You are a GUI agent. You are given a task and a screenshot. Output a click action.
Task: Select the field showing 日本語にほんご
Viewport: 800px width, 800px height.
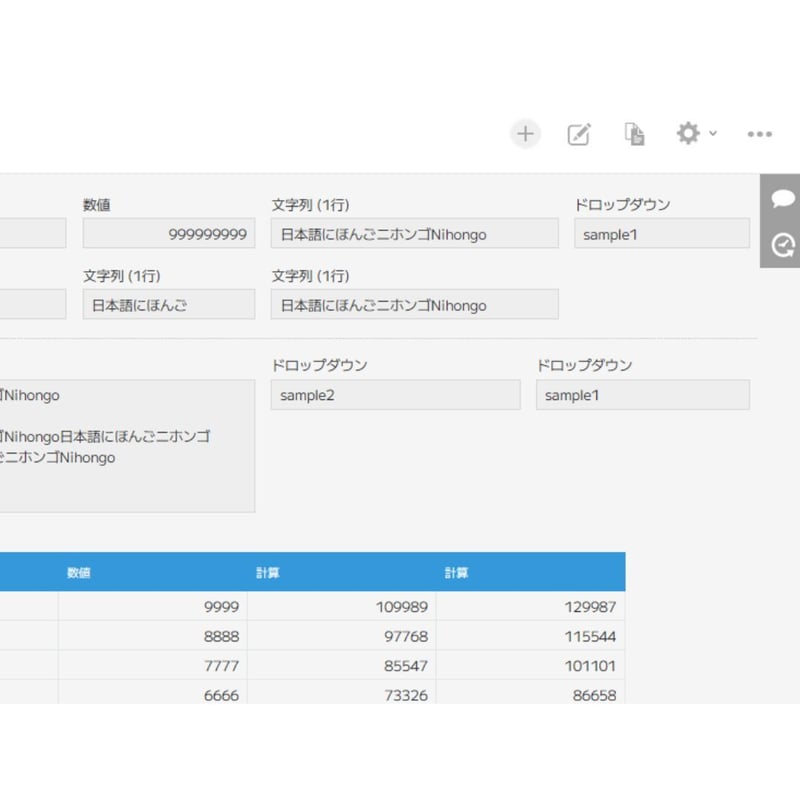click(168, 304)
